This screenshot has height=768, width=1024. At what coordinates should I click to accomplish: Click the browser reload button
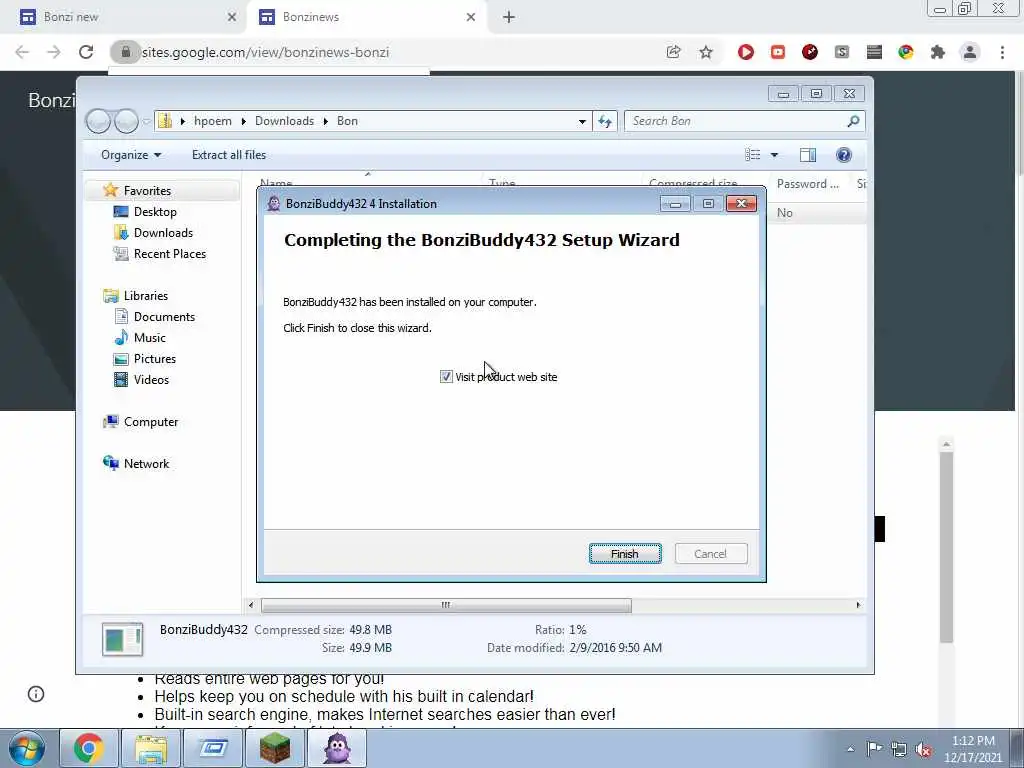click(x=86, y=52)
